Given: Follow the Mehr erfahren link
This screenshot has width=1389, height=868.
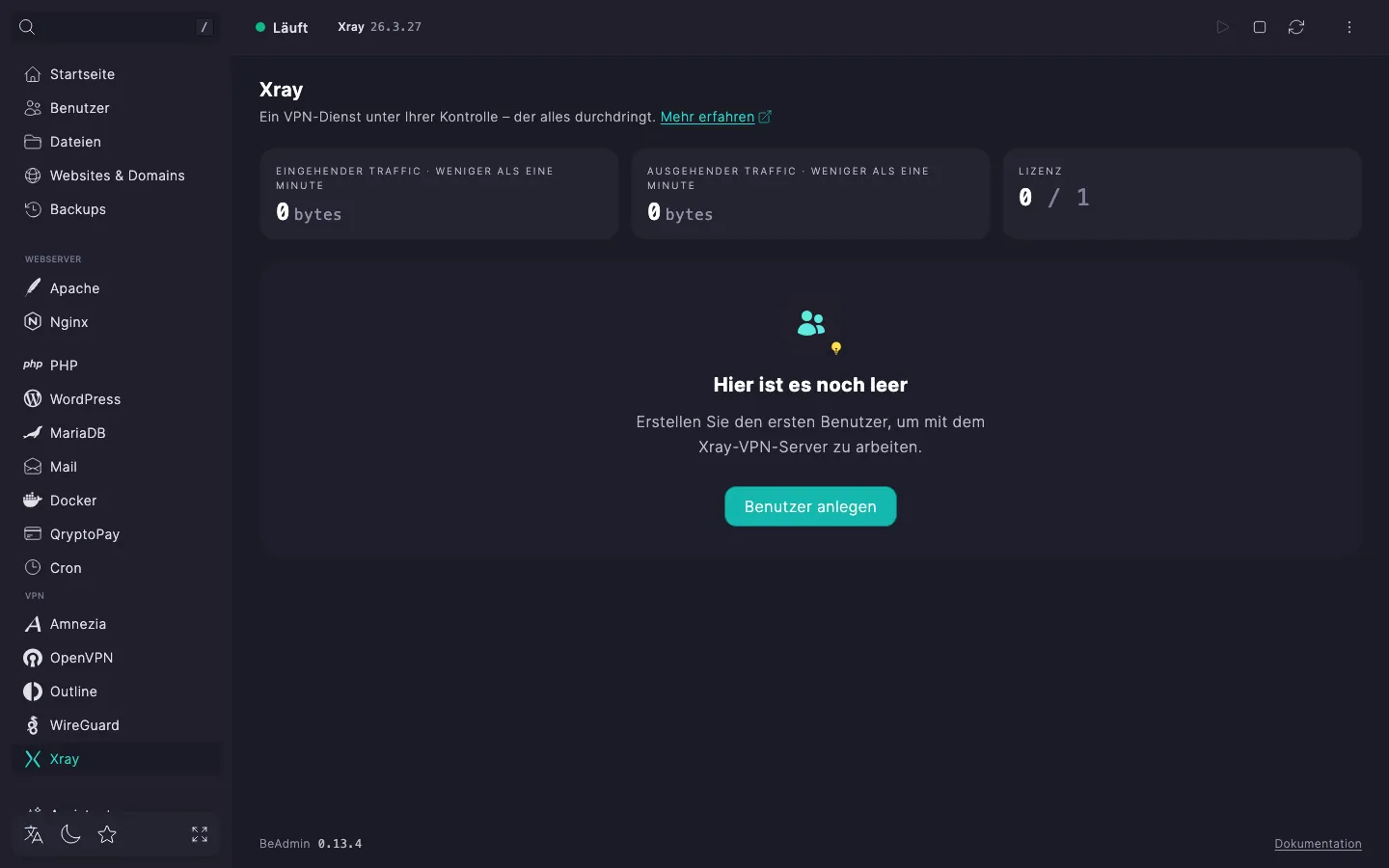Looking at the screenshot, I should point(716,117).
